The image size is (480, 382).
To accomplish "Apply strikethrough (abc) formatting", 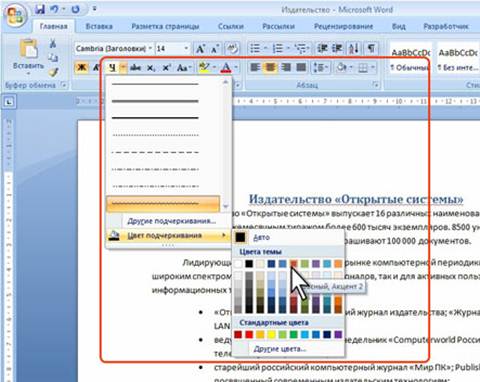I will [x=135, y=68].
